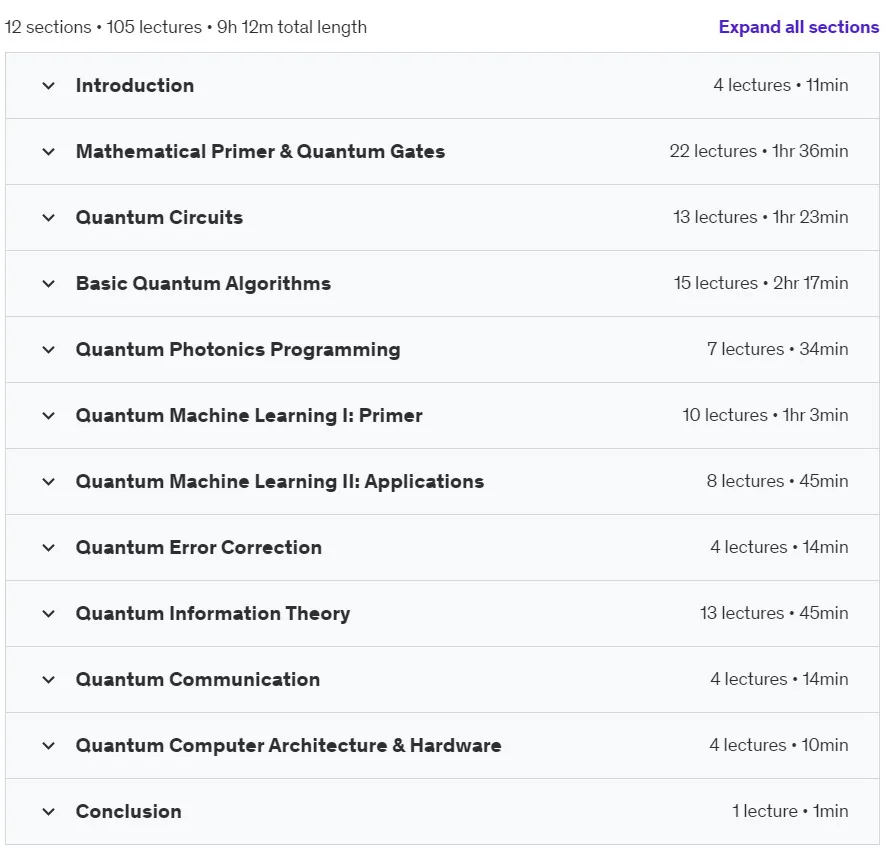
Task: Expand the Conclusion section chevron
Action: click(48, 812)
